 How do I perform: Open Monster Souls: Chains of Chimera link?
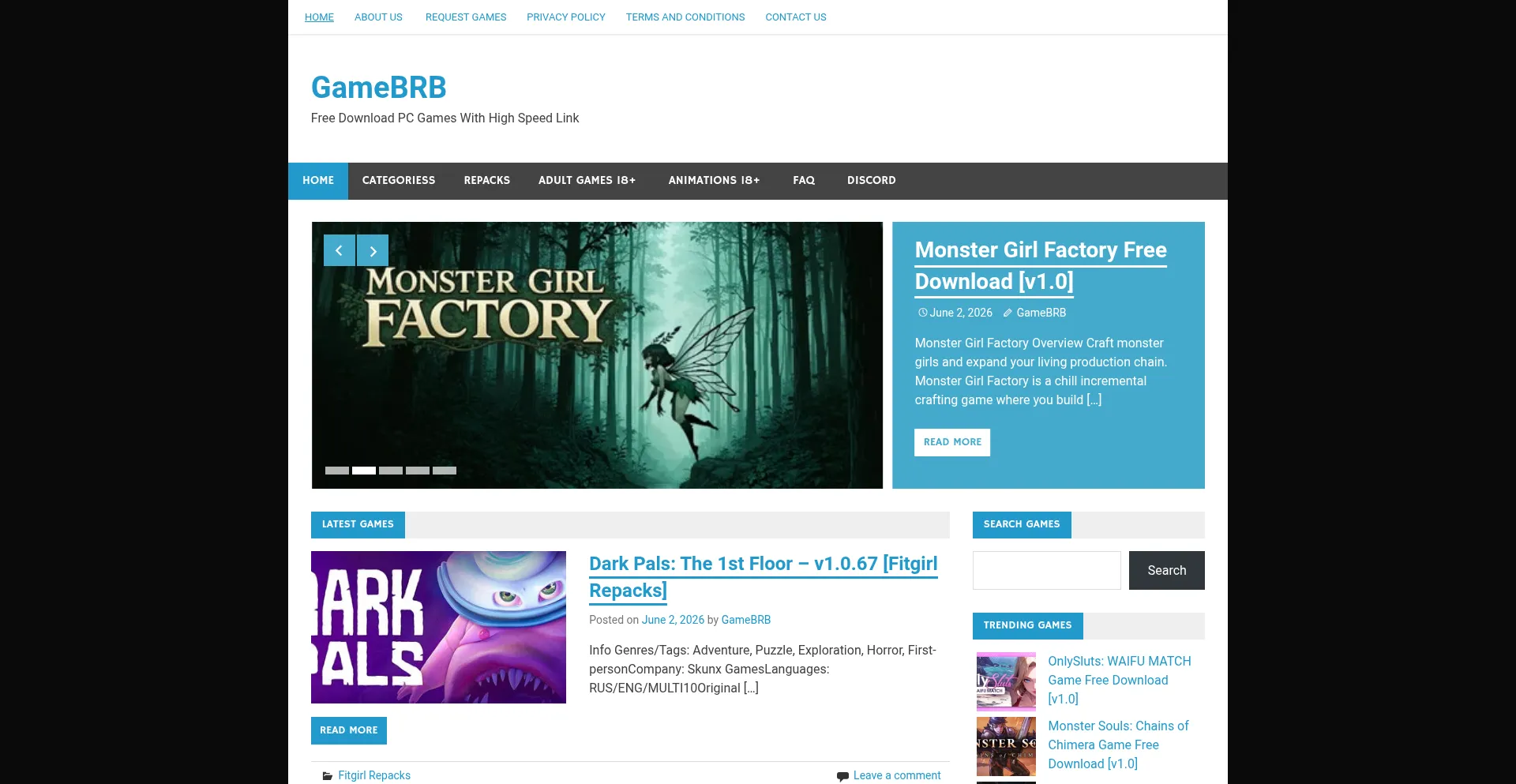(x=1118, y=745)
